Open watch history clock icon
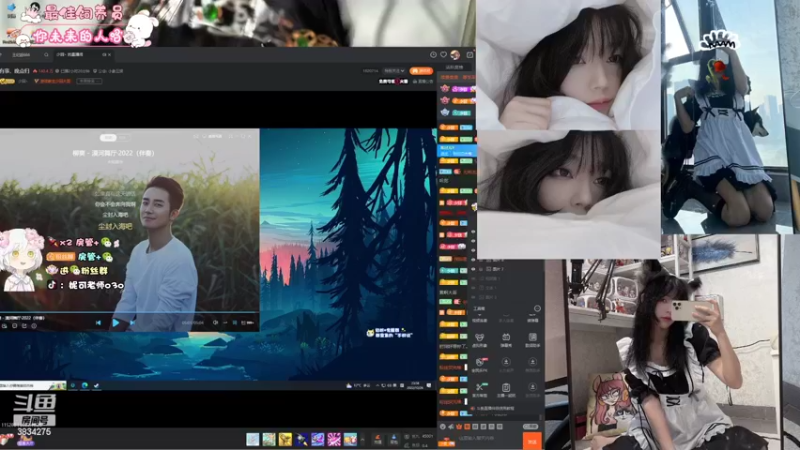This screenshot has height=450, width=800. click(433, 55)
